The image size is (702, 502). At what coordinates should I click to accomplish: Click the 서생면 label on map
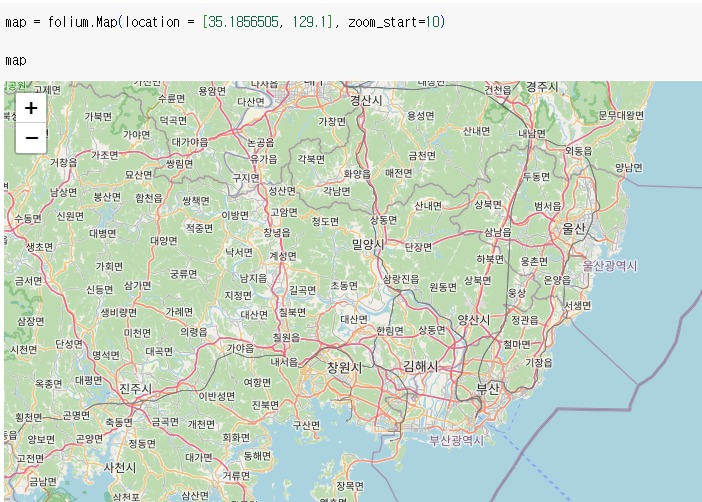[x=578, y=305]
